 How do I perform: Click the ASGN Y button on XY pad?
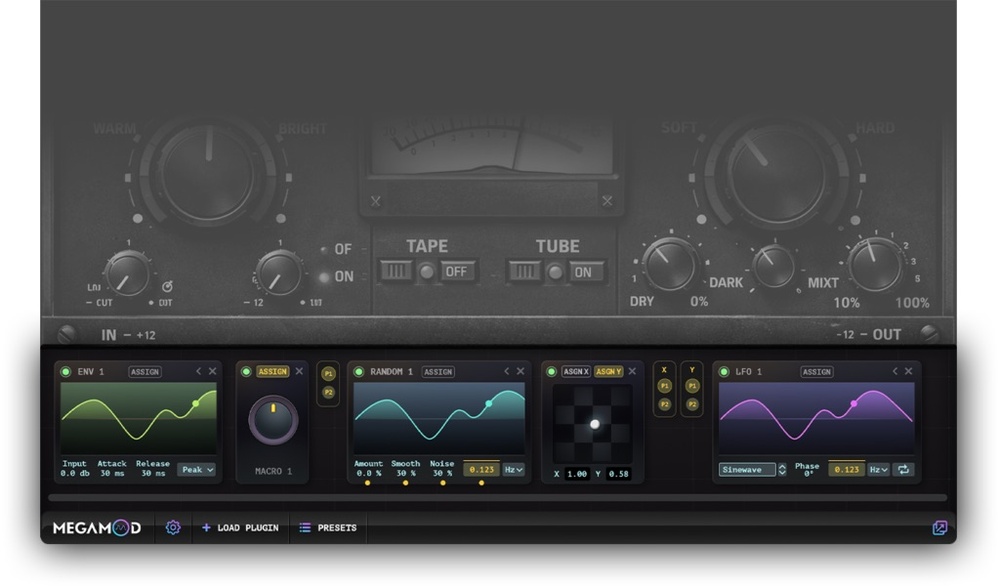click(608, 372)
